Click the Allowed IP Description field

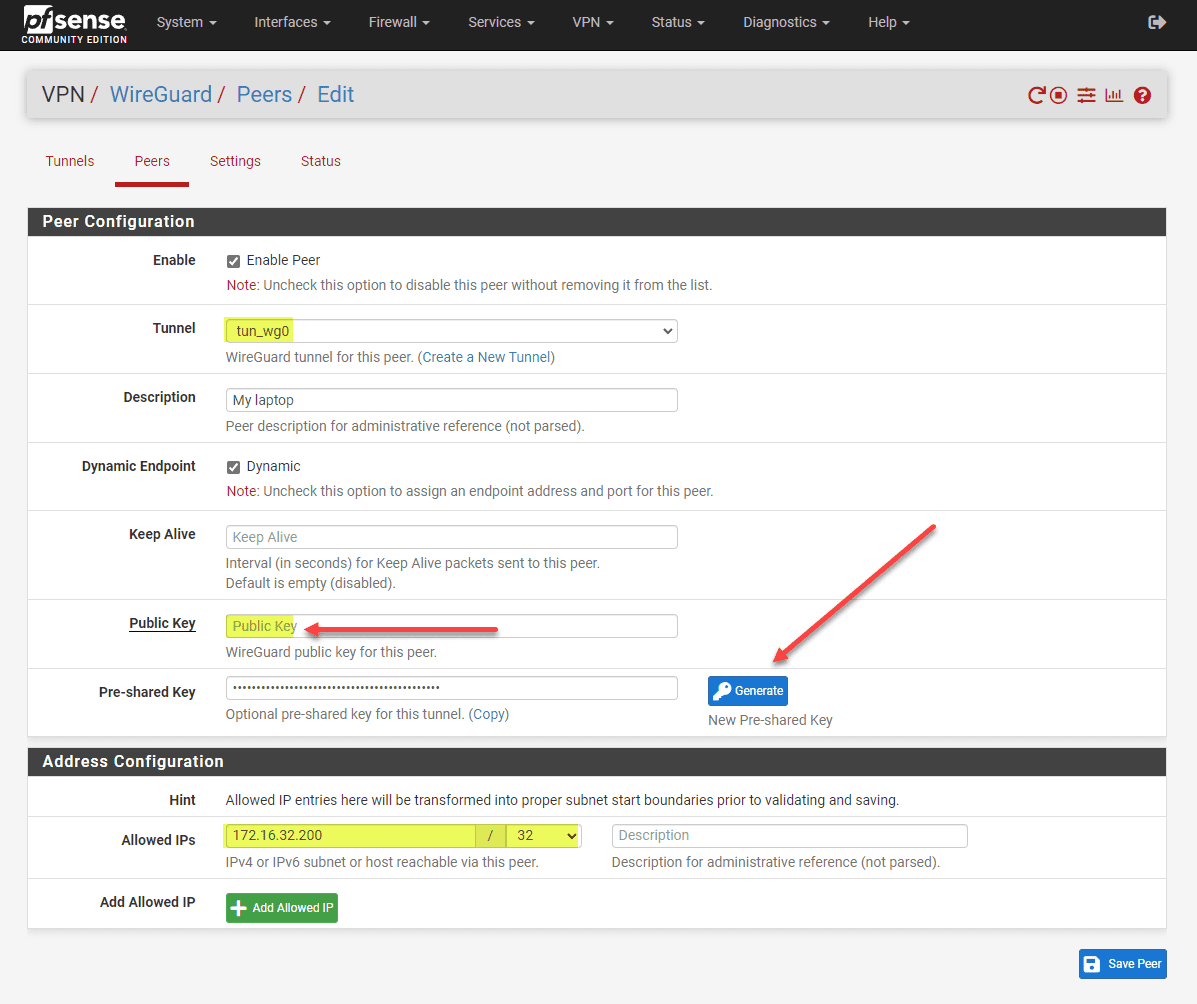789,835
